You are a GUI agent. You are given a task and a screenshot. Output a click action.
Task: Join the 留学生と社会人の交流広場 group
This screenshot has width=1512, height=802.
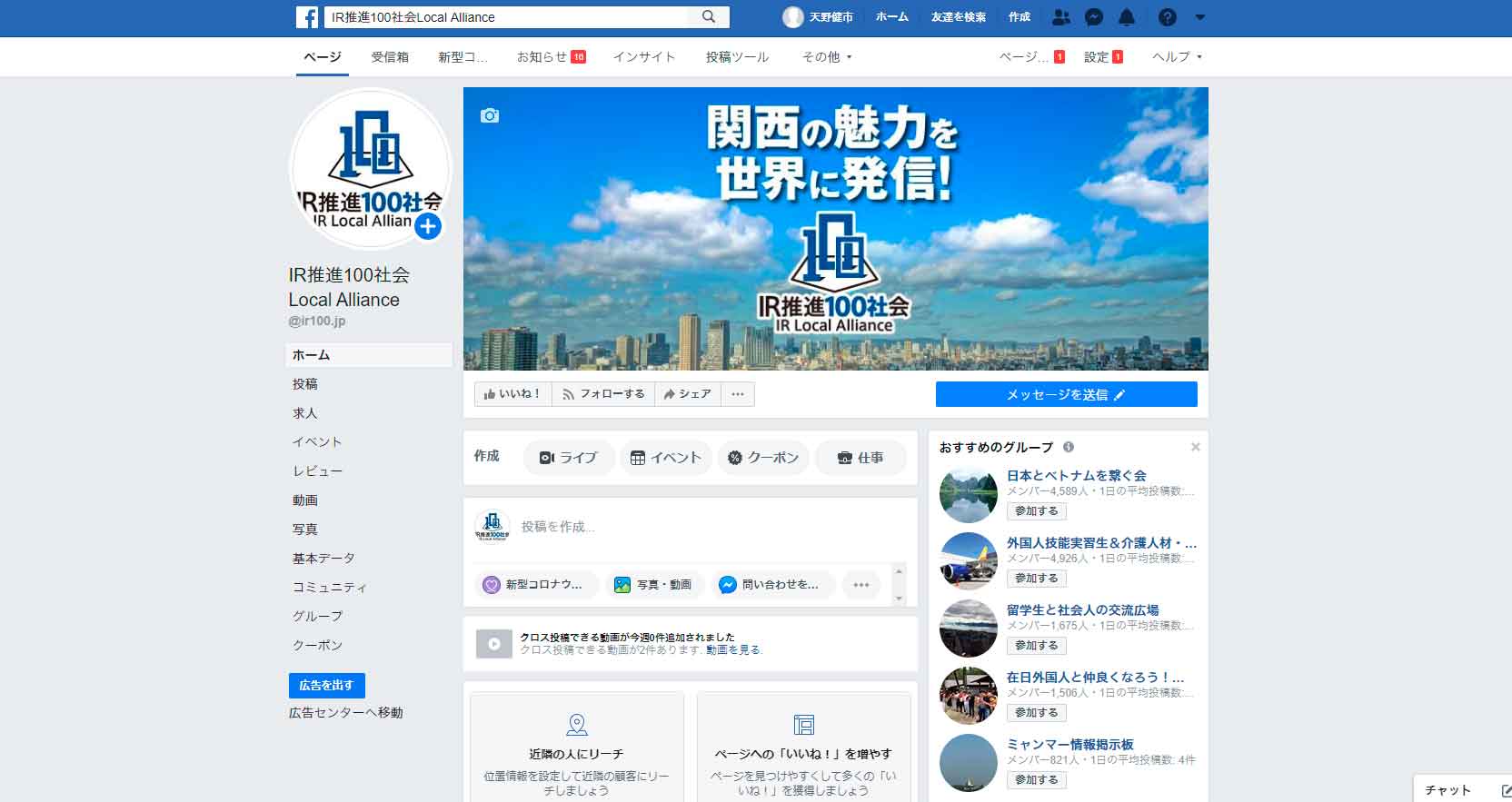coord(1036,646)
